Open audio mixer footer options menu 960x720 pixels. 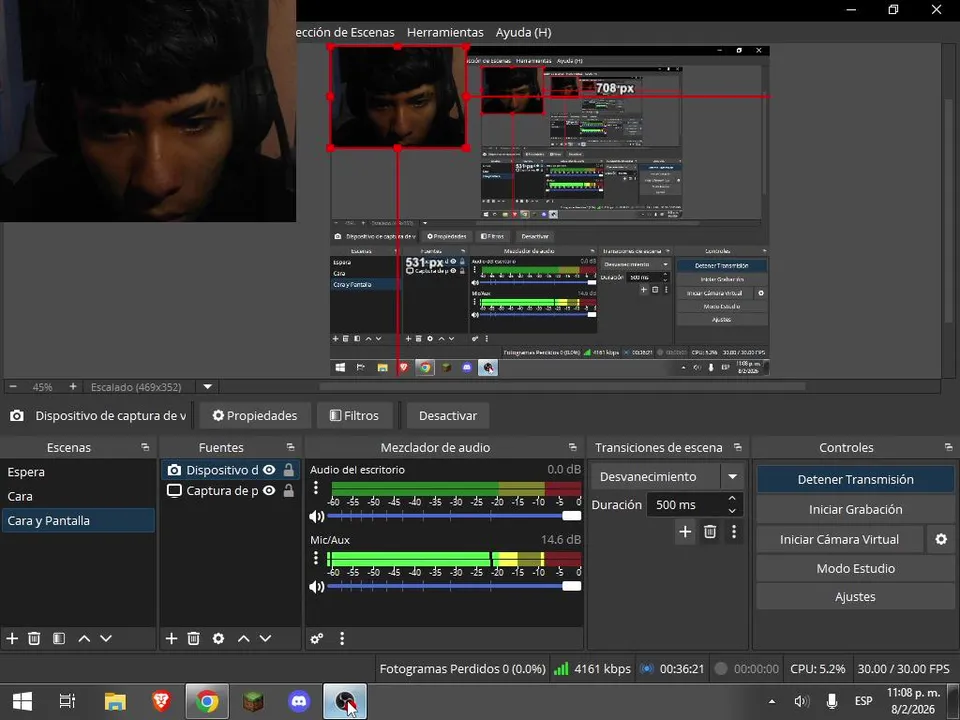[x=342, y=639]
